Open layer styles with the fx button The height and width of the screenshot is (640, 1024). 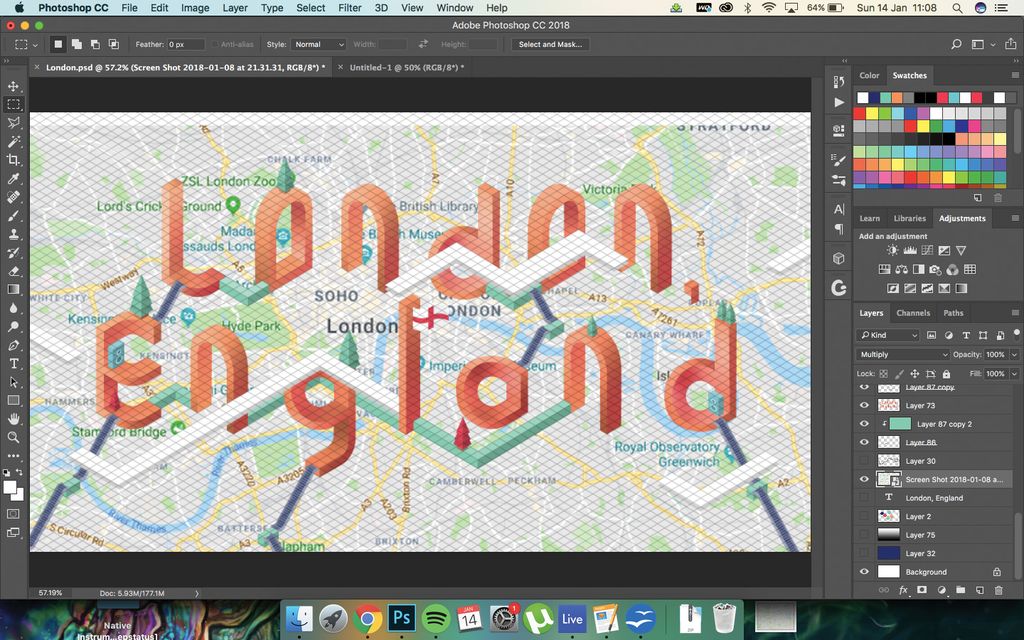pyautogui.click(x=902, y=590)
